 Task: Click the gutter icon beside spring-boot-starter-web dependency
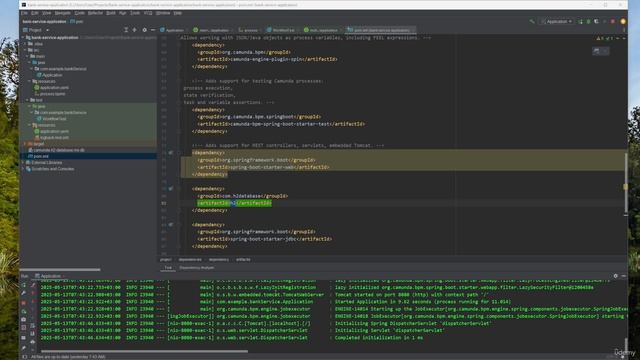tap(171, 153)
